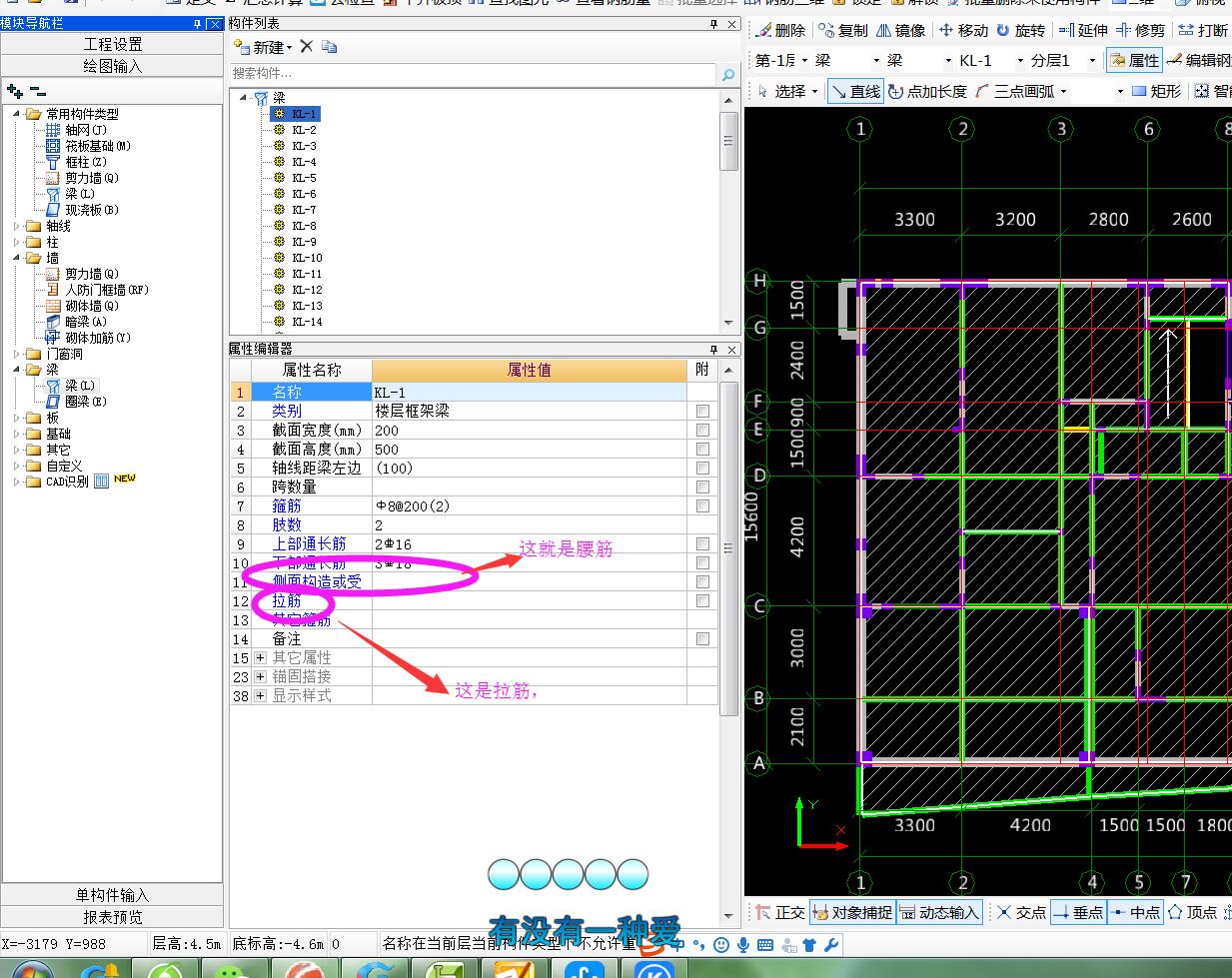Click the soft keyboard icon in input method bar
1232x978 pixels.
pos(764,944)
